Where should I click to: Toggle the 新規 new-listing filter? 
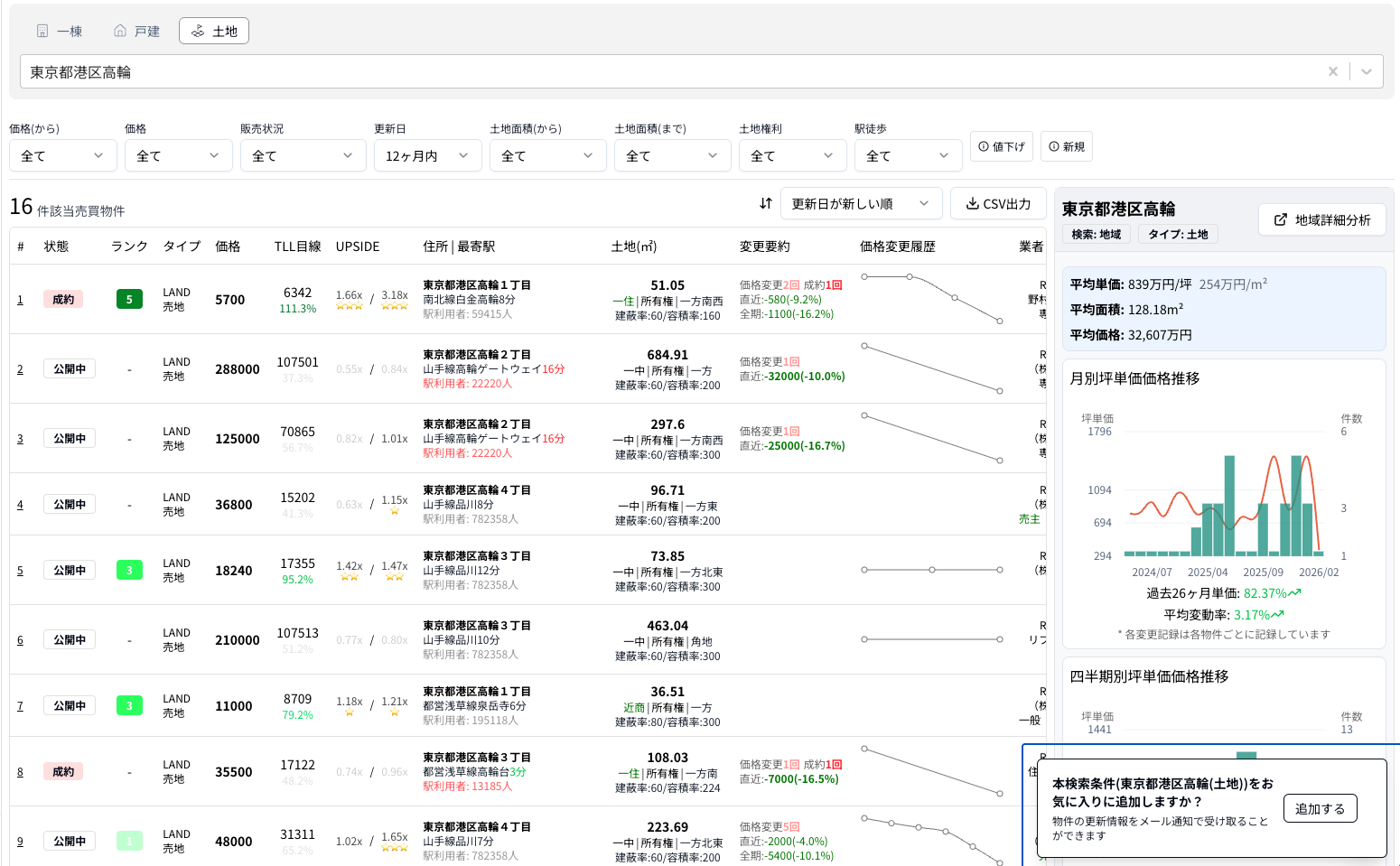1067,146
